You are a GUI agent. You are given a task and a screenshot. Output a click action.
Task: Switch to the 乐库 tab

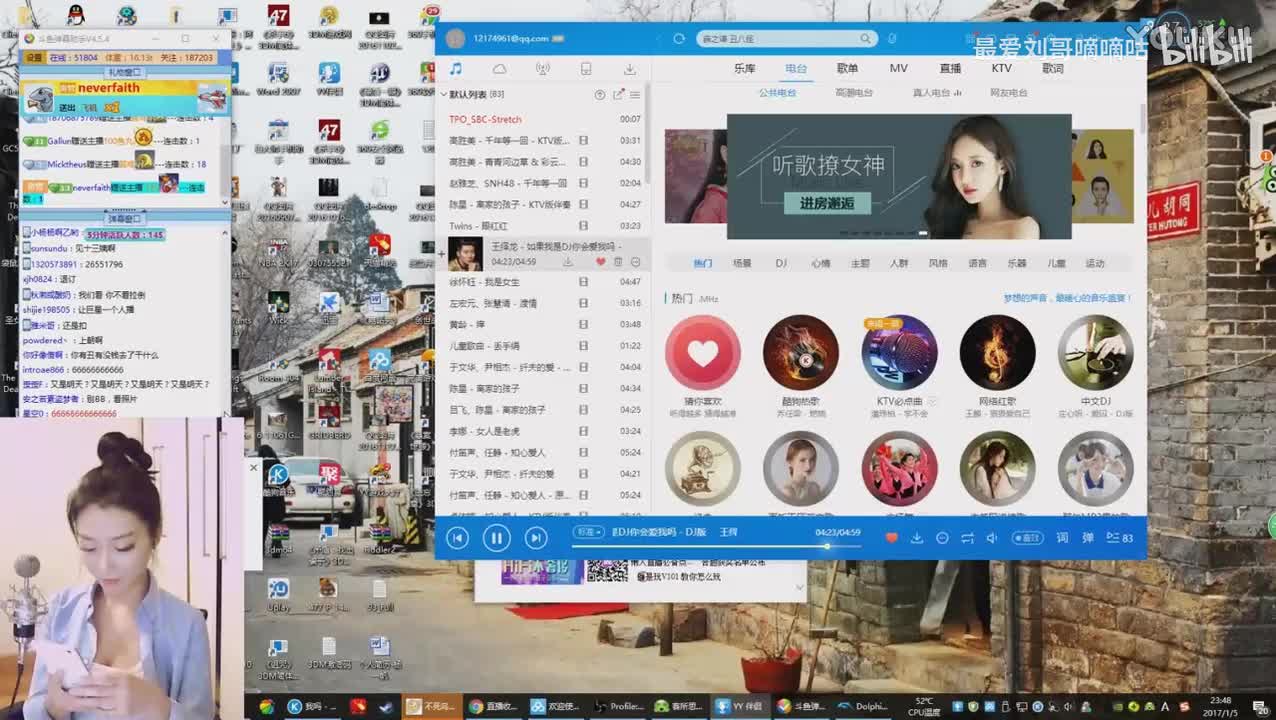click(745, 68)
